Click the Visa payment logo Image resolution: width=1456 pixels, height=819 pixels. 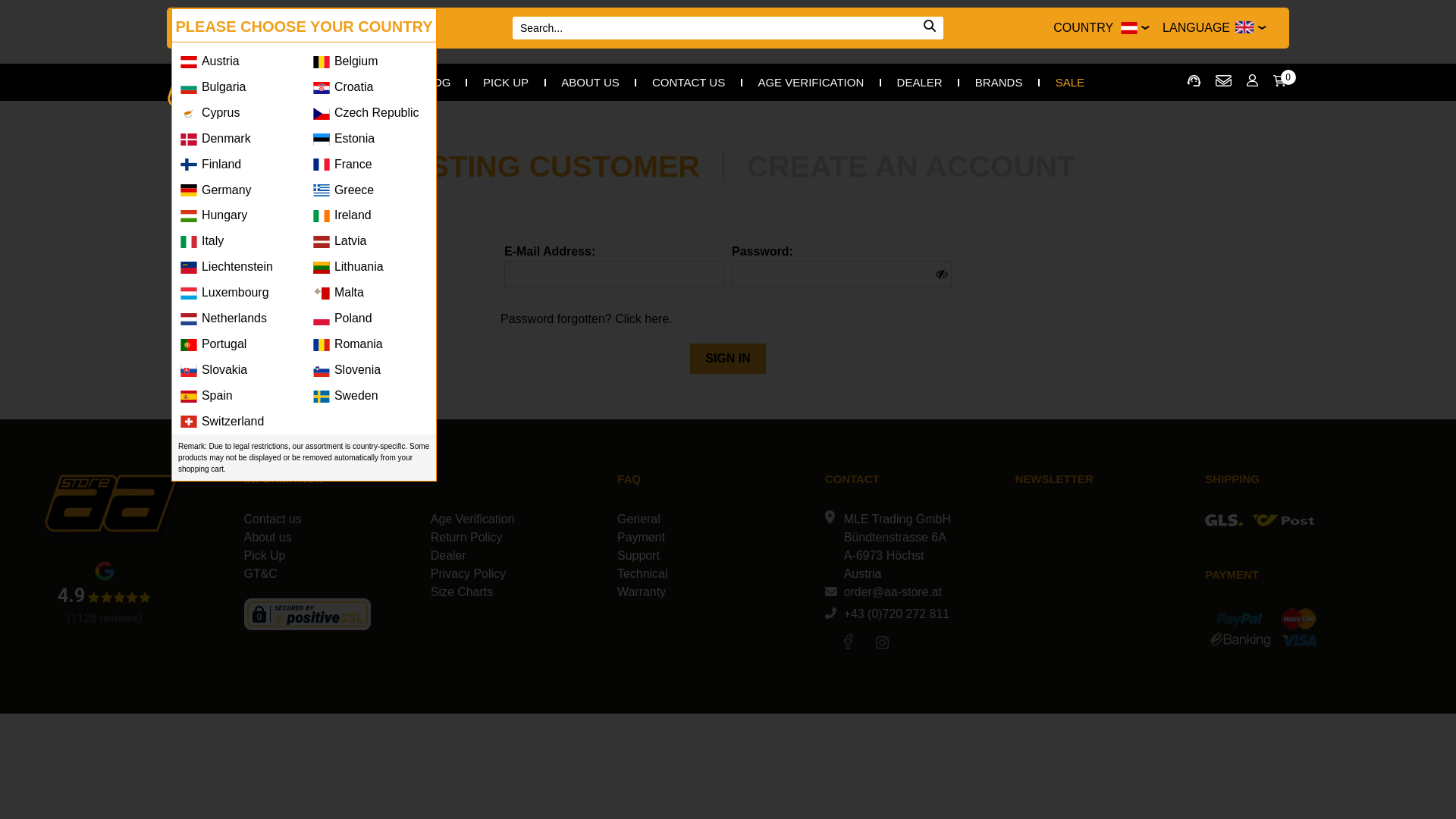[x=1299, y=641]
